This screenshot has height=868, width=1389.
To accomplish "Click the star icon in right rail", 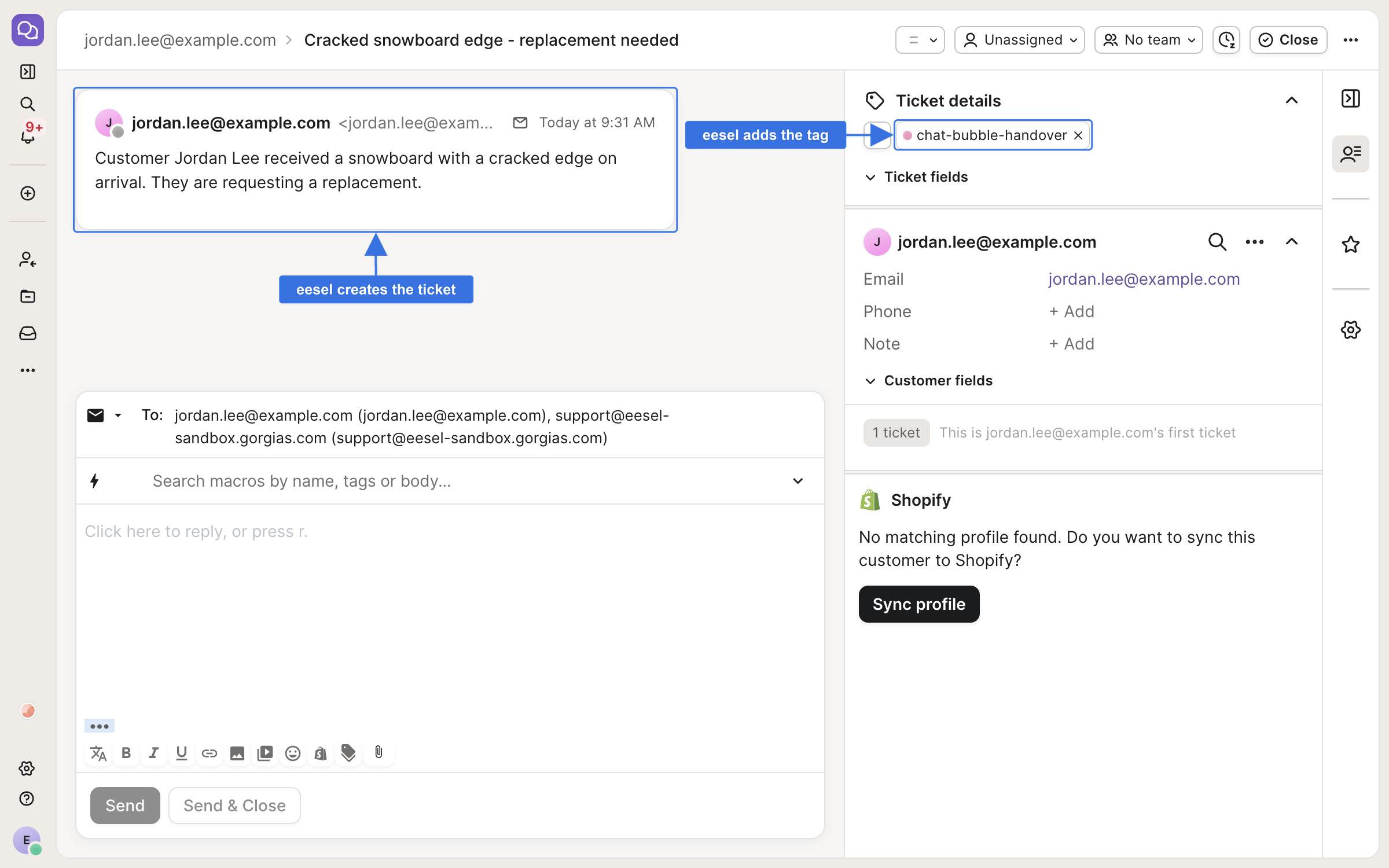I will (1351, 244).
